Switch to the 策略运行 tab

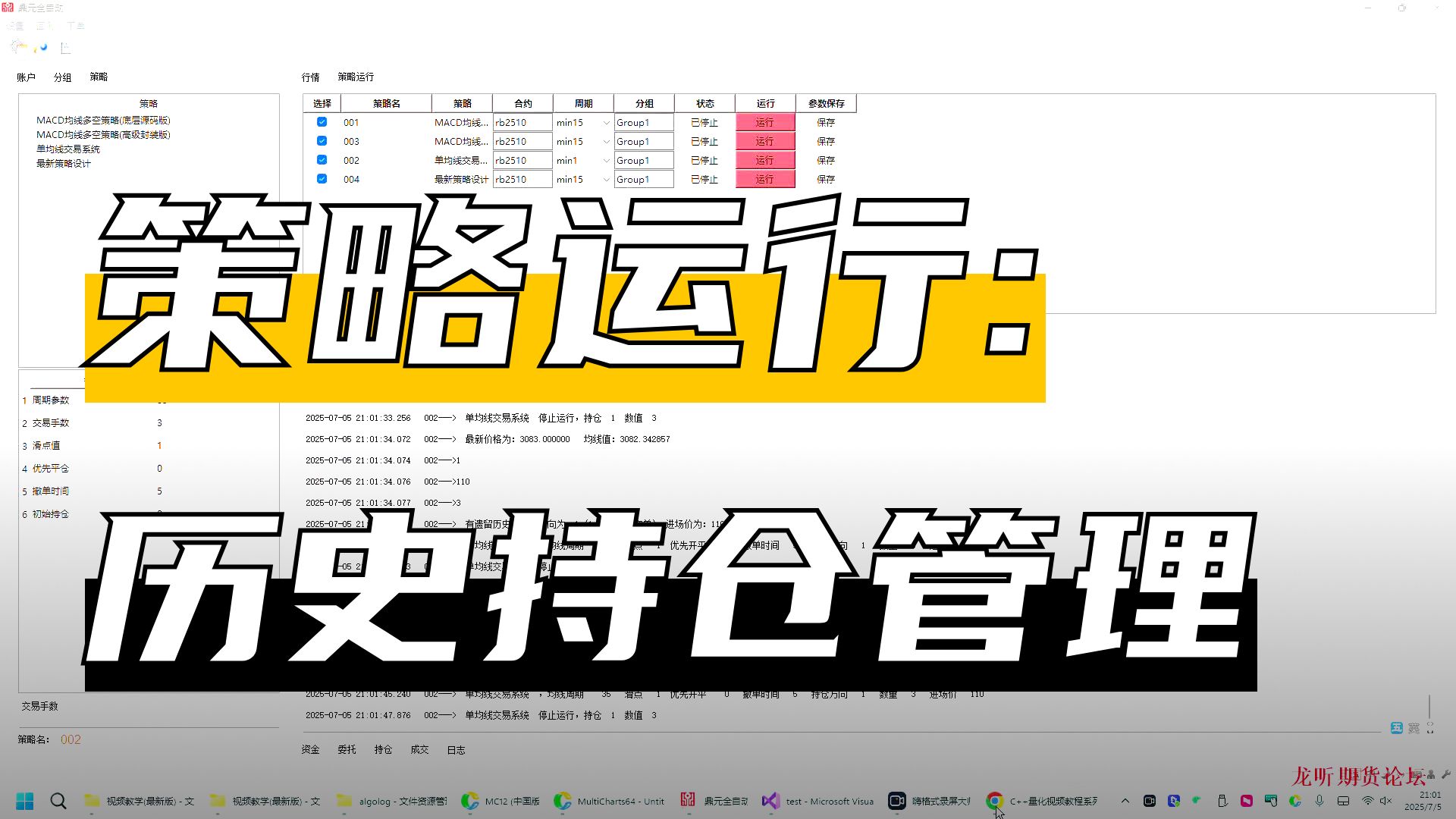click(356, 77)
